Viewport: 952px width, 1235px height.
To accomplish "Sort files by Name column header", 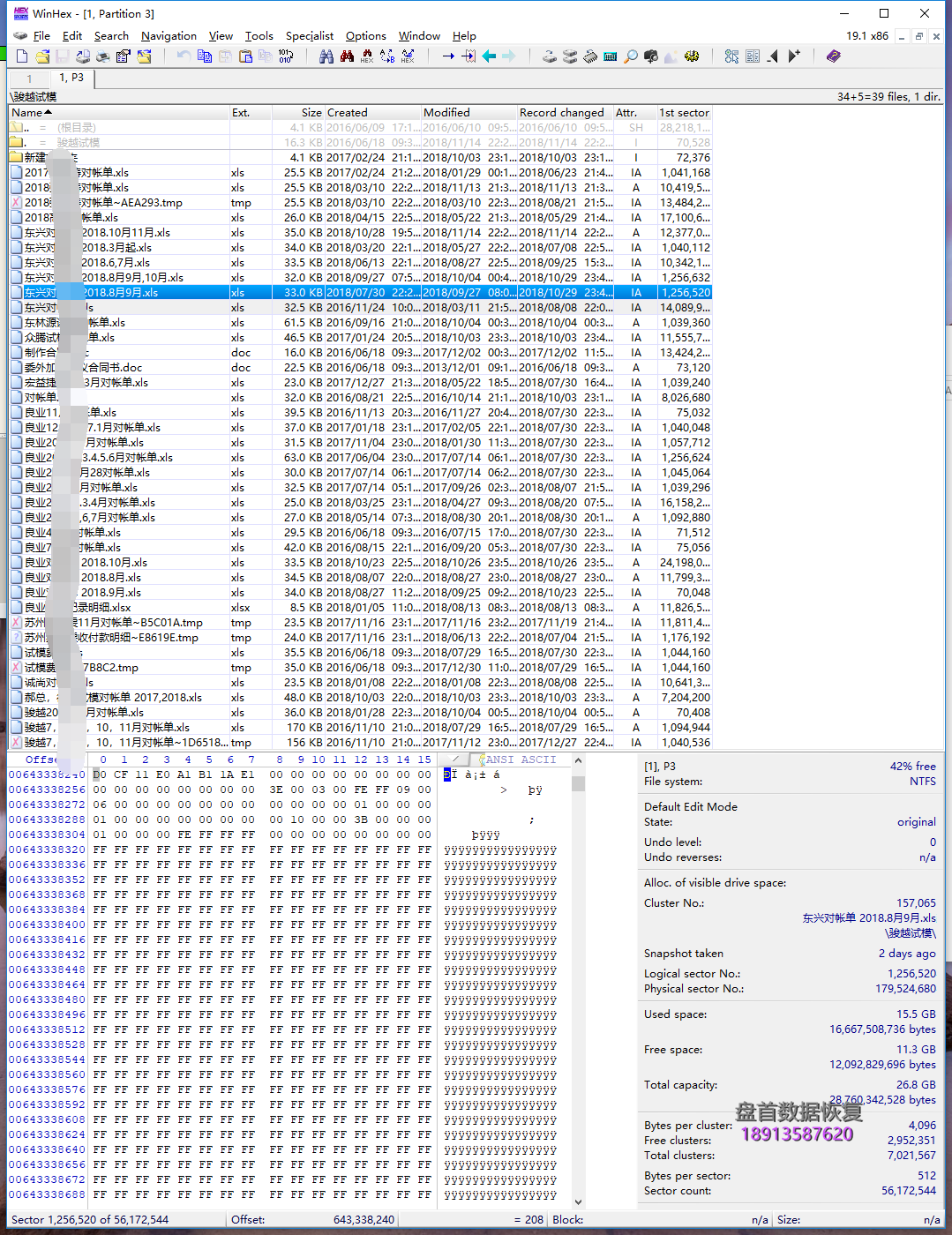I will click(119, 113).
